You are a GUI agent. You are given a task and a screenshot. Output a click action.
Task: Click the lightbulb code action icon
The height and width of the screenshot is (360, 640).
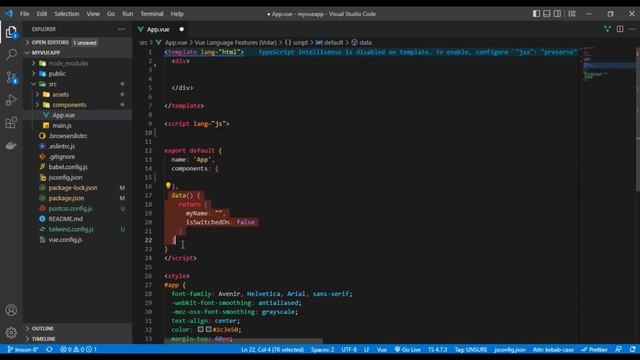[168, 186]
